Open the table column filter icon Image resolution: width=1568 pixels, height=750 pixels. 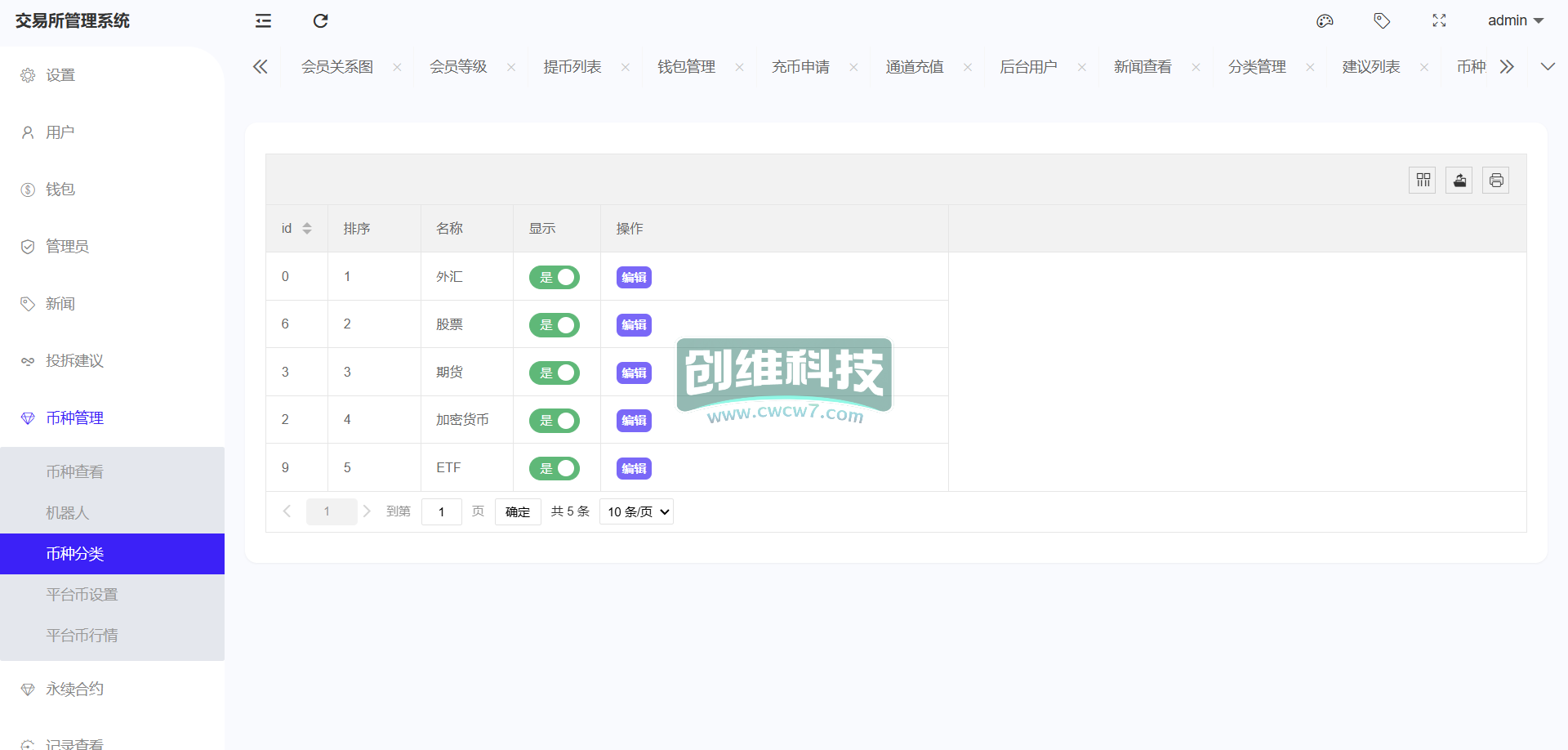[x=1423, y=181]
